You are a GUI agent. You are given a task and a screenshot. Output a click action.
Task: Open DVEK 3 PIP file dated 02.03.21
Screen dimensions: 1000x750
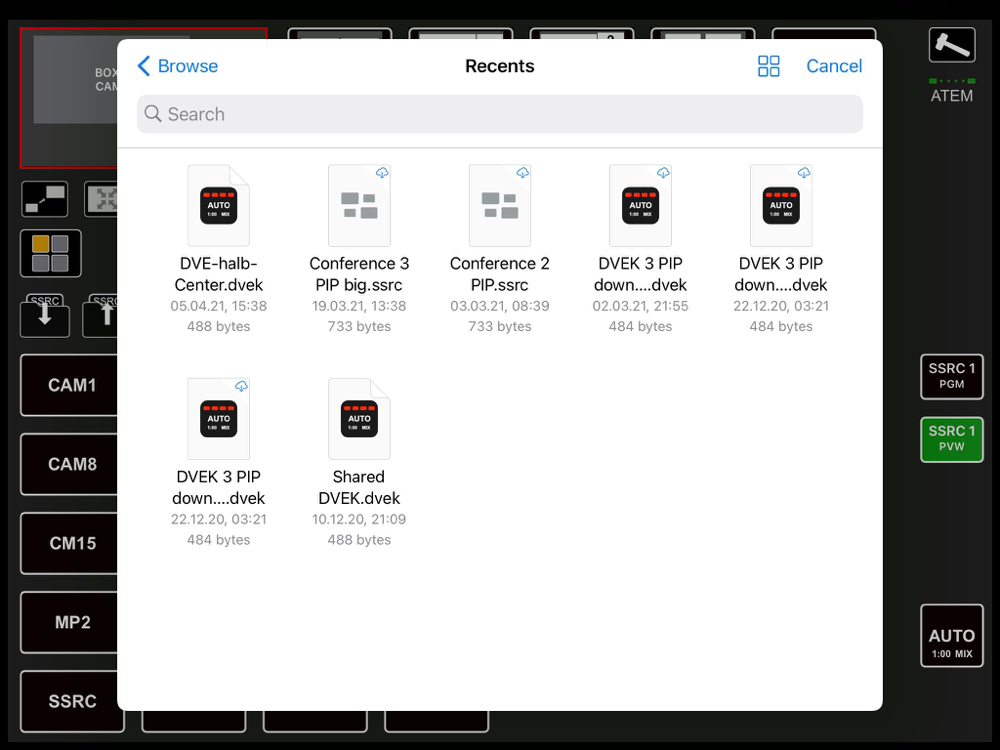point(640,205)
